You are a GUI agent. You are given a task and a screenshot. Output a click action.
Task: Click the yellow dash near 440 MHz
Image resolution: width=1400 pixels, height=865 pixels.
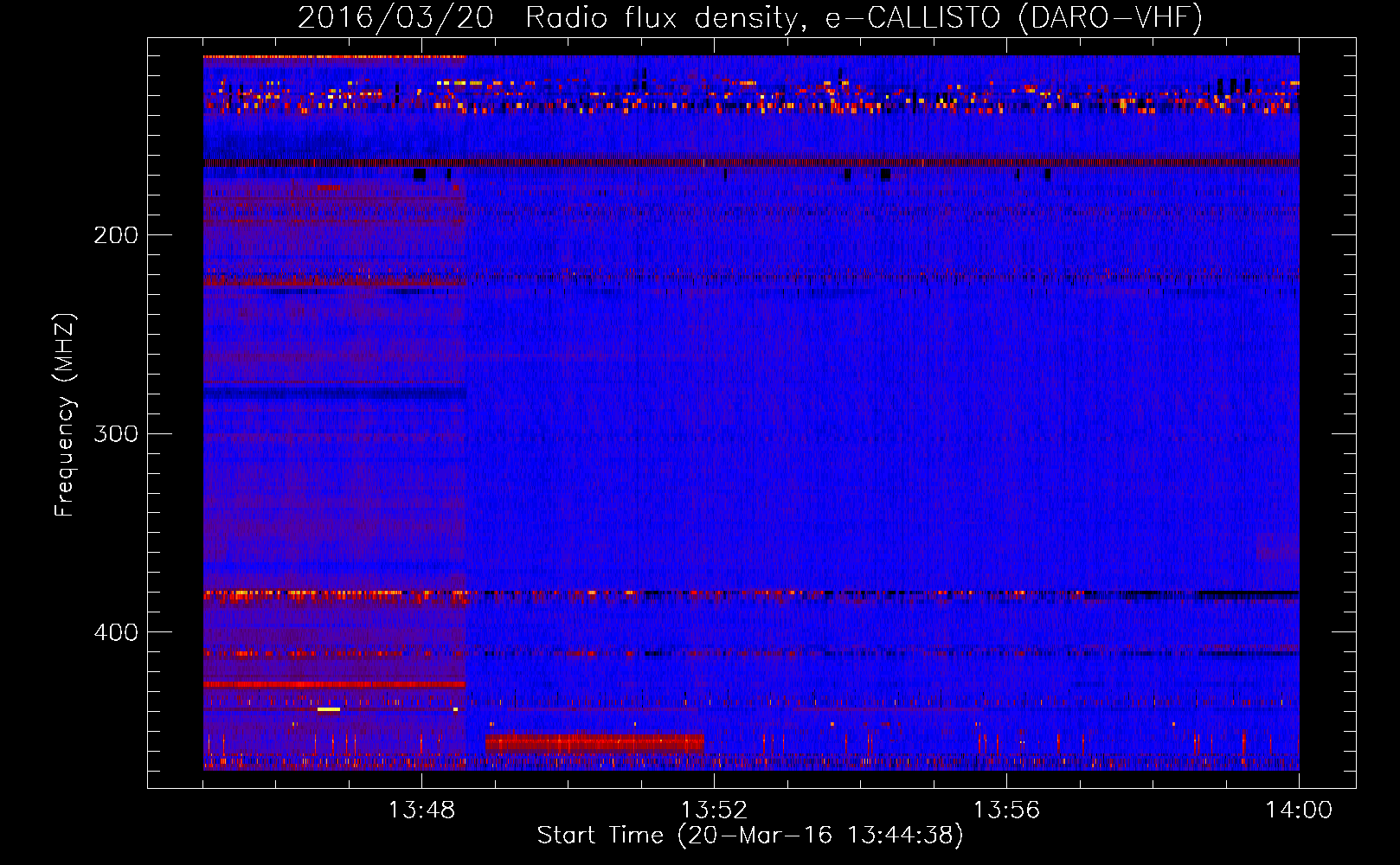[329, 709]
